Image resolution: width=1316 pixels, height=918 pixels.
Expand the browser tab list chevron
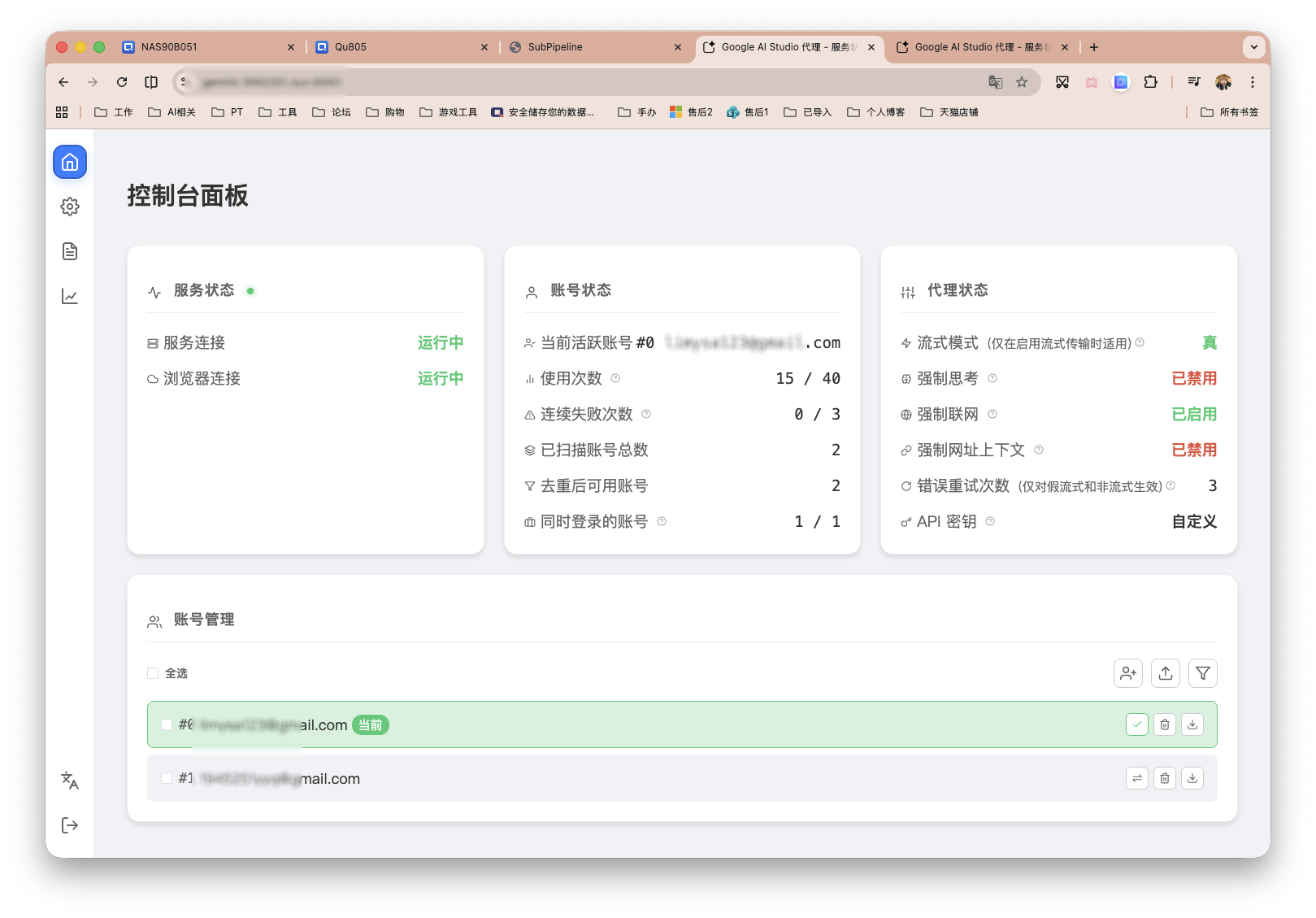point(1253,46)
